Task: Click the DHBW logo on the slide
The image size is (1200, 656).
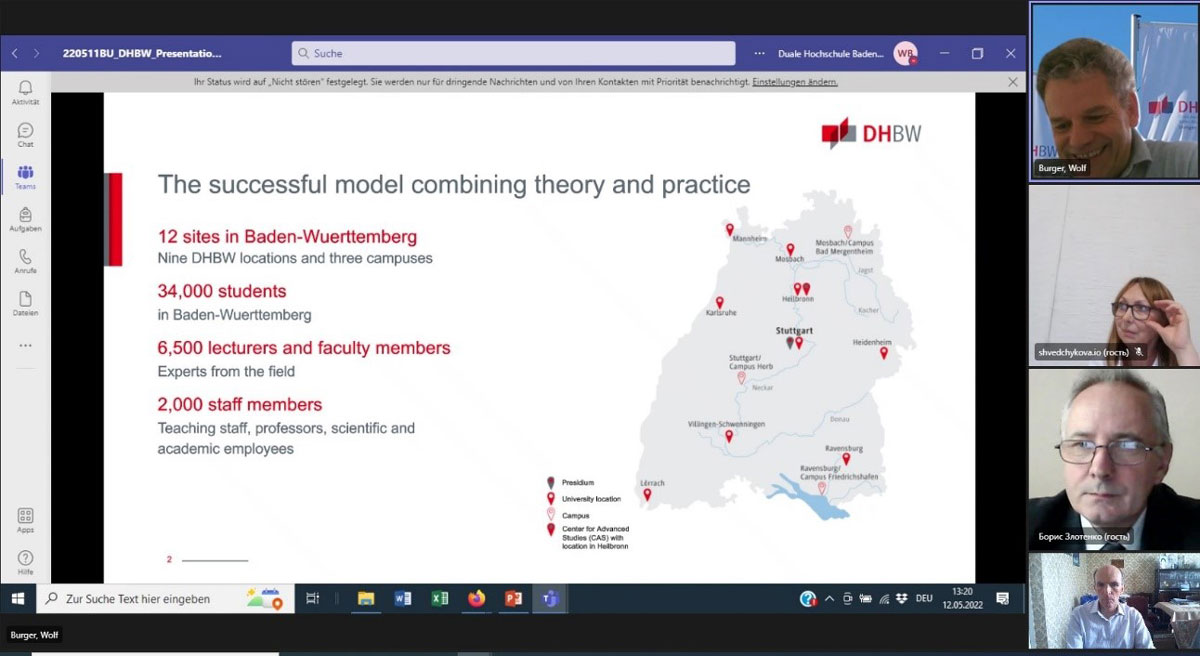Action: 871,133
